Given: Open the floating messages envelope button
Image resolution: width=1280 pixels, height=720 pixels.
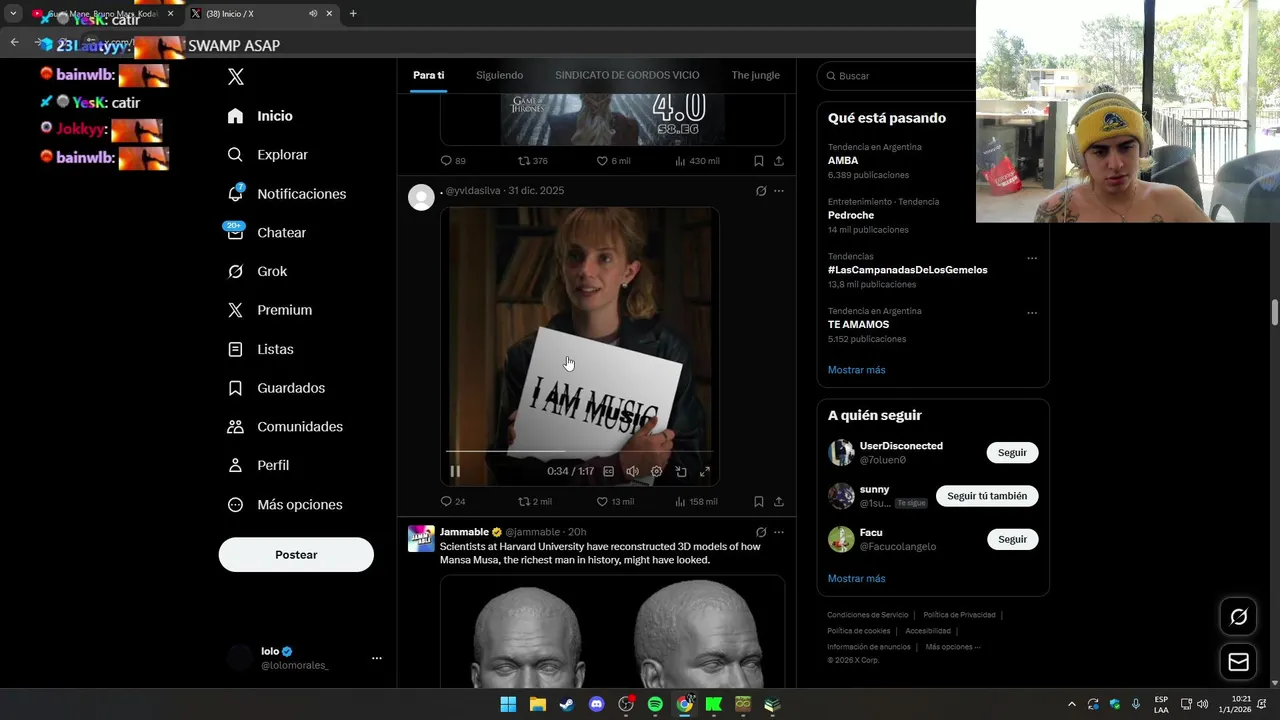Looking at the screenshot, I should tap(1238, 662).
